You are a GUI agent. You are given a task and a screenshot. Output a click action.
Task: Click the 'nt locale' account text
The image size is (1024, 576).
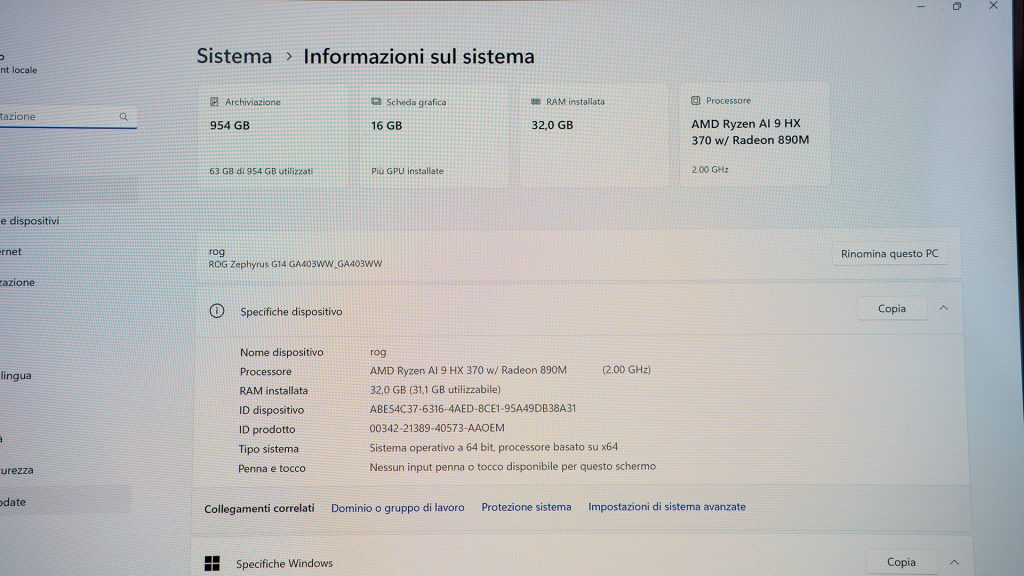[x=19, y=70]
